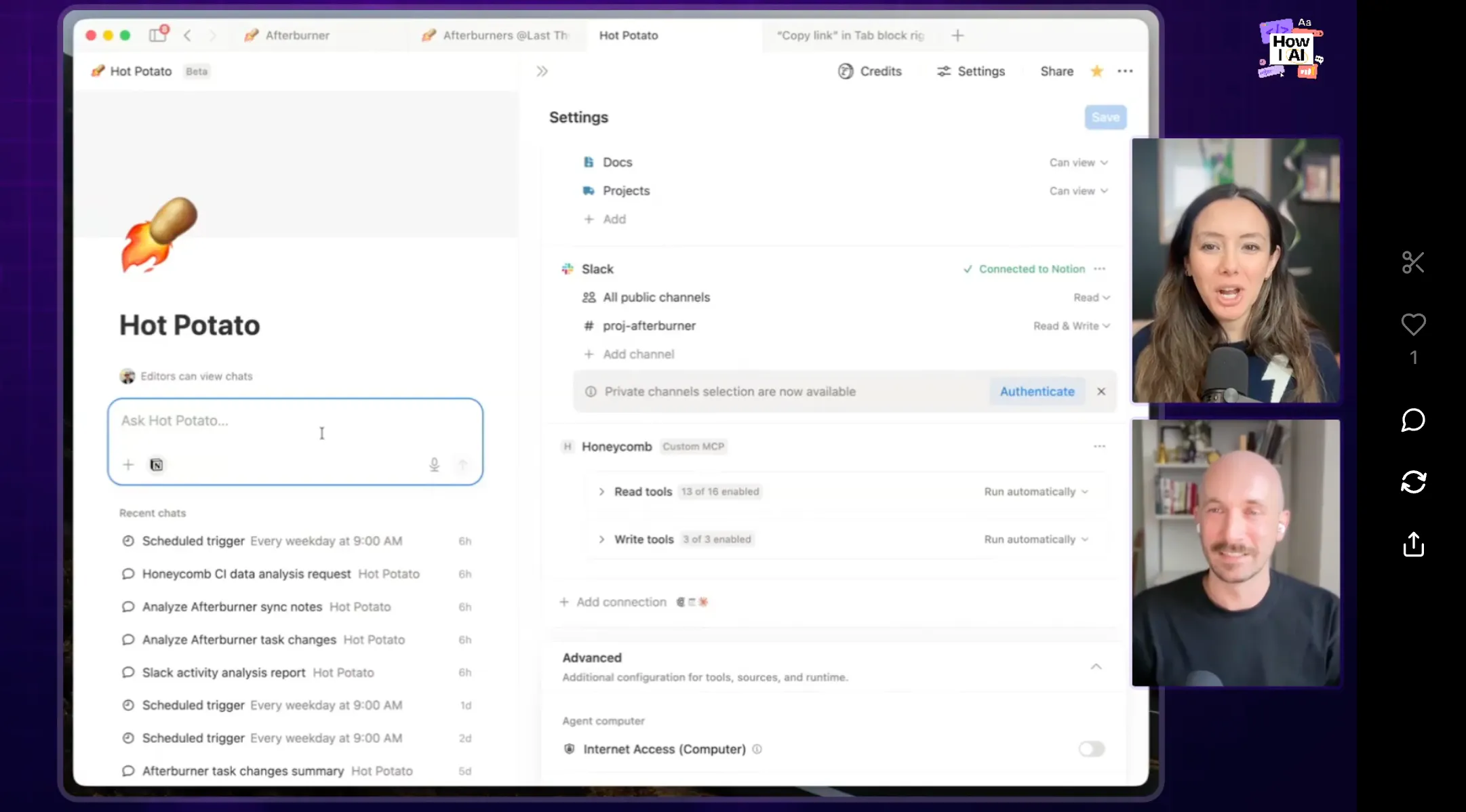
Task: Click the circular arrows repost icon
Action: click(1413, 482)
